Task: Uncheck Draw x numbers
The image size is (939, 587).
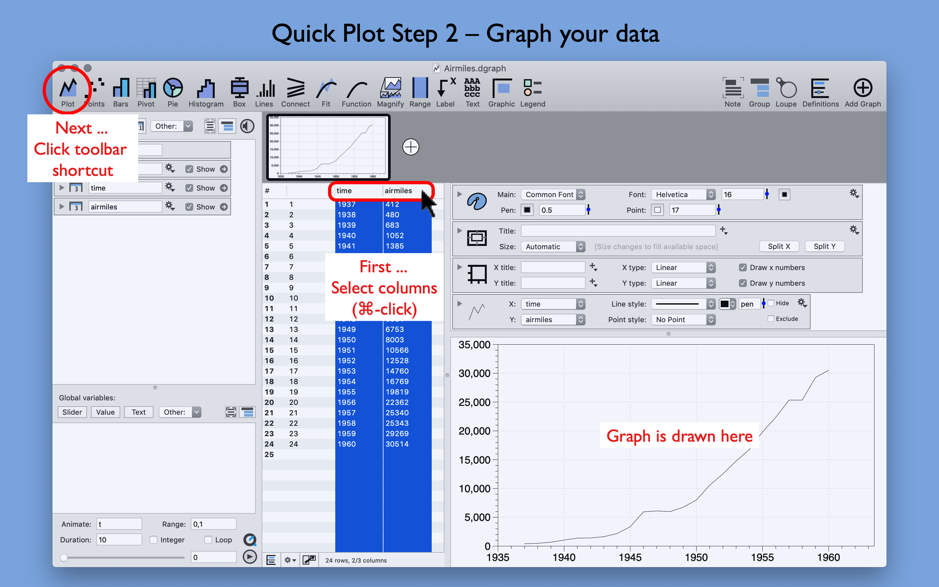Action: 742,267
